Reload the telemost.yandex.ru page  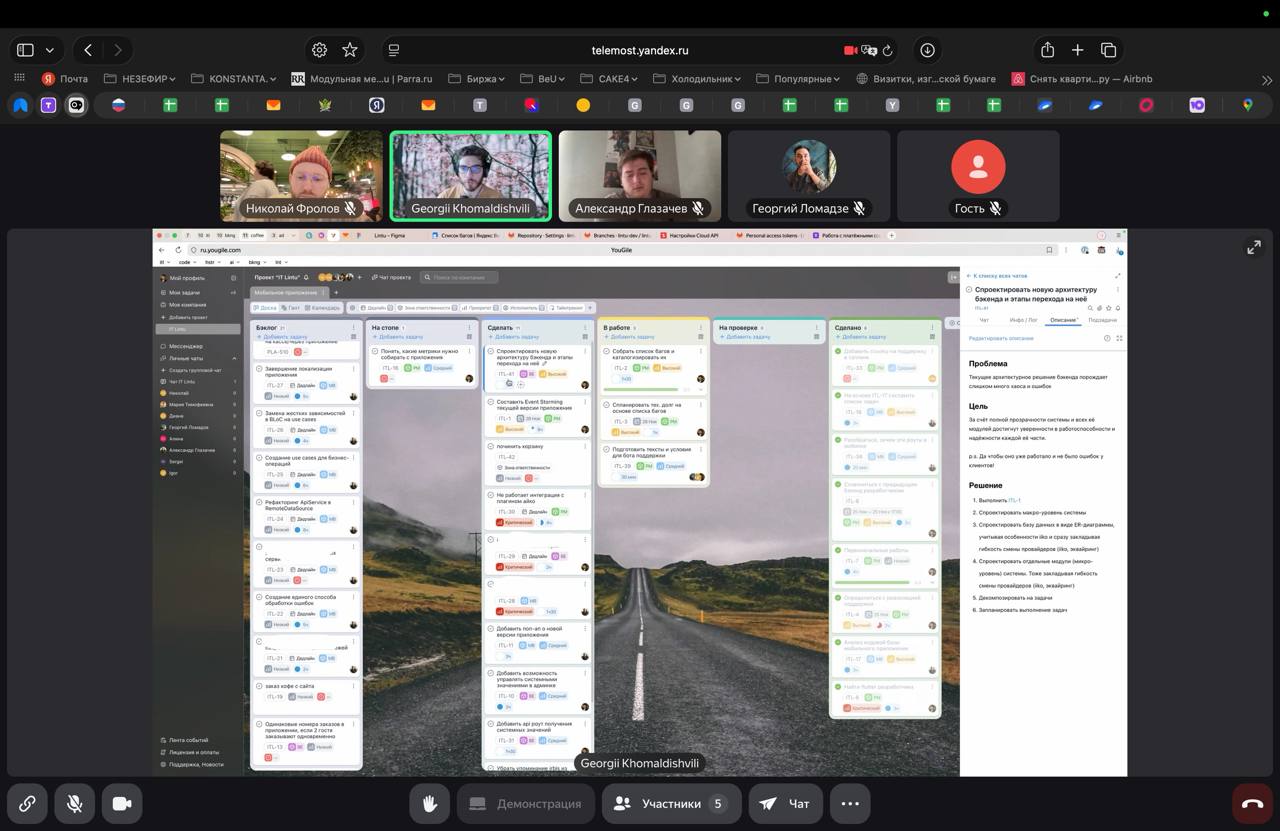(x=887, y=50)
